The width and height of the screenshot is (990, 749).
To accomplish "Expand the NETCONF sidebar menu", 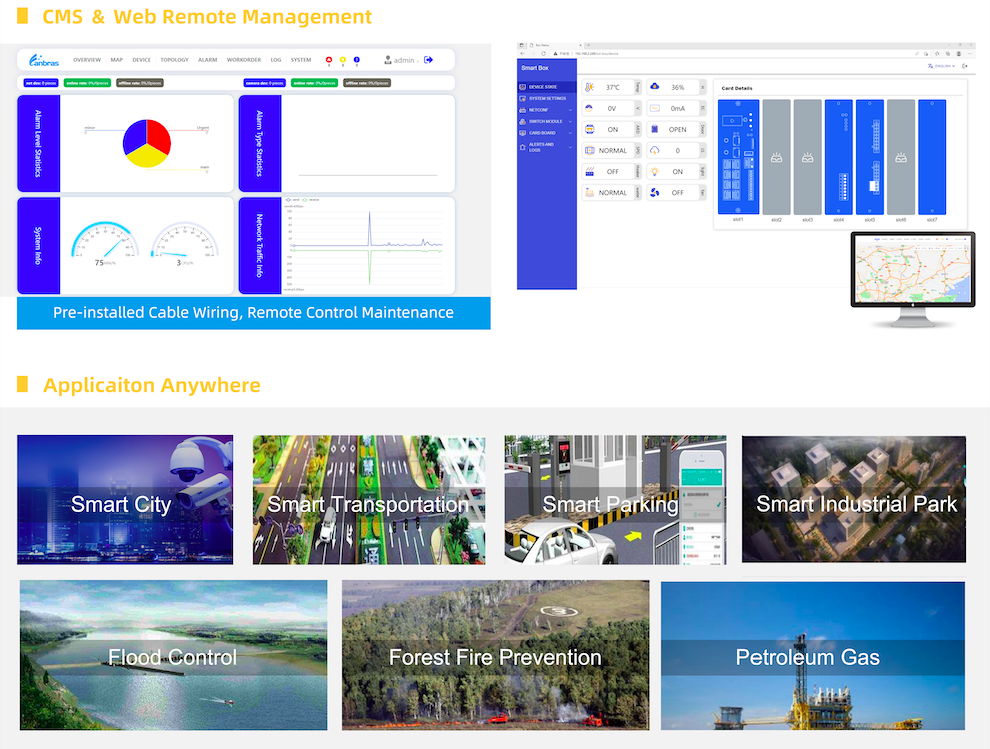I will click(538, 110).
